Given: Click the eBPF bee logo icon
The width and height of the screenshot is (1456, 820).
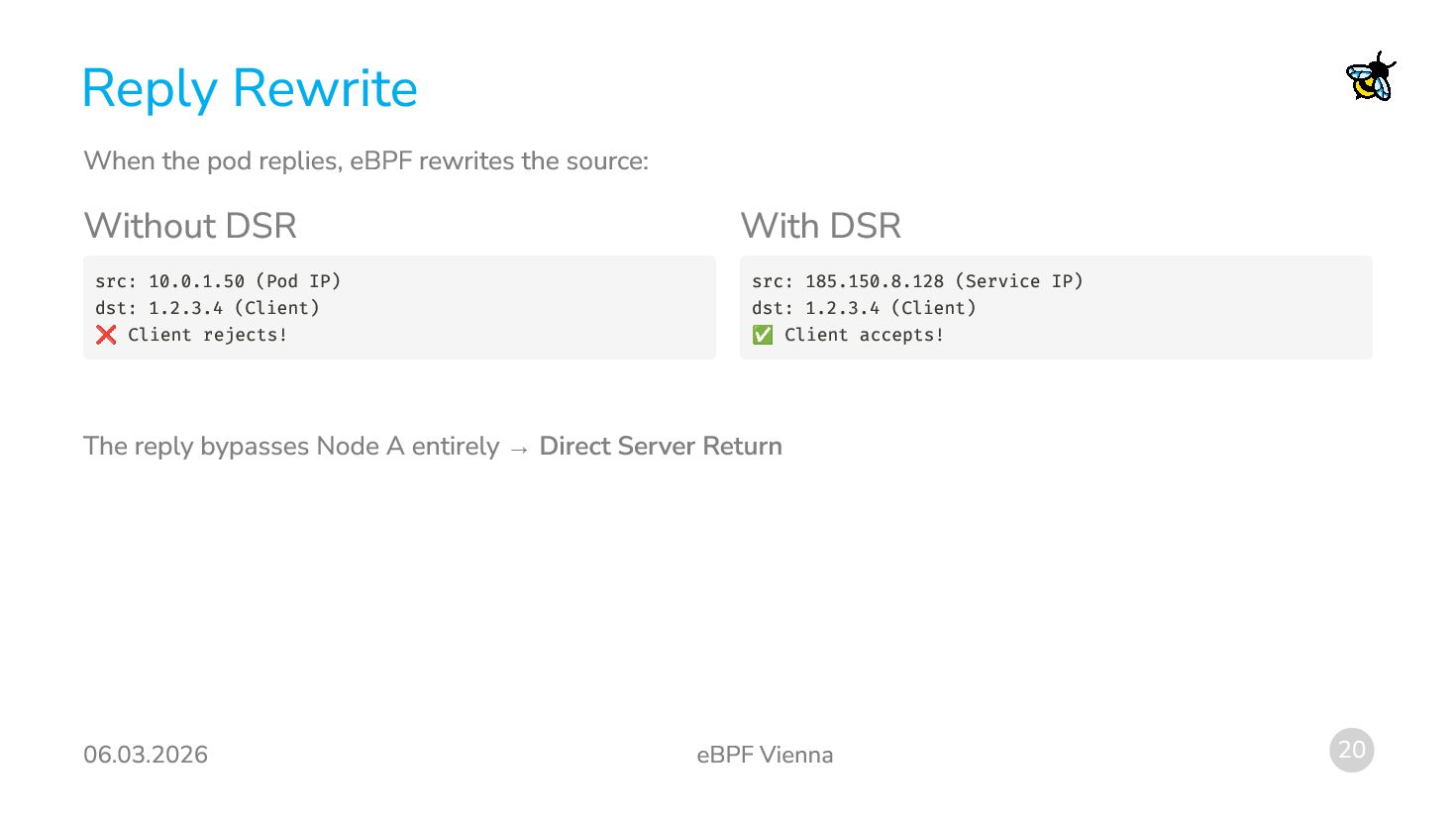Looking at the screenshot, I should [x=1371, y=77].
